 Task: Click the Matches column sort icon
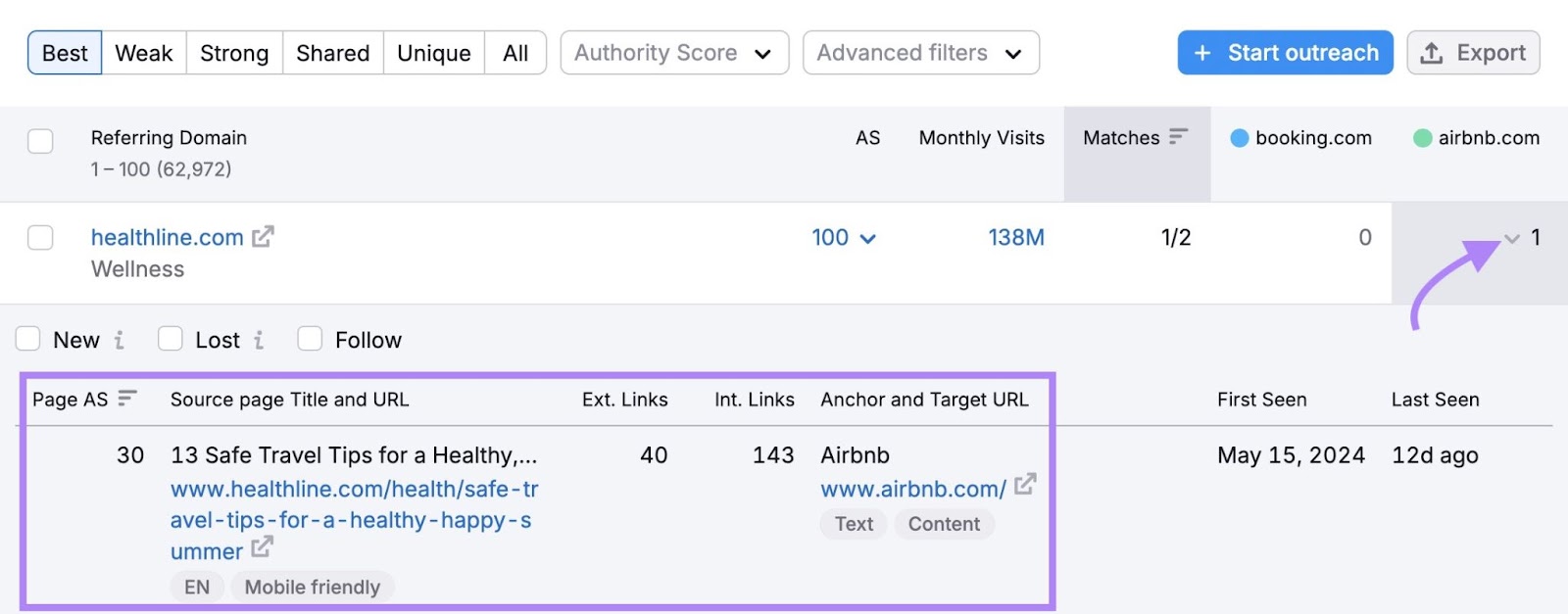click(x=1178, y=137)
